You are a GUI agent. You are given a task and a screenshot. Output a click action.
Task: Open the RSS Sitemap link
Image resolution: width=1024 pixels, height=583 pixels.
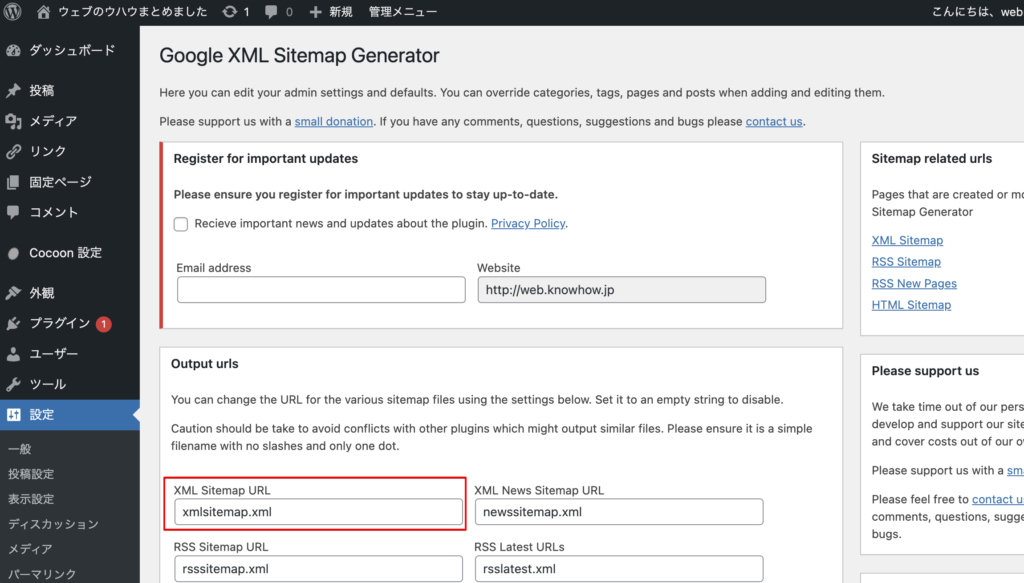click(906, 262)
